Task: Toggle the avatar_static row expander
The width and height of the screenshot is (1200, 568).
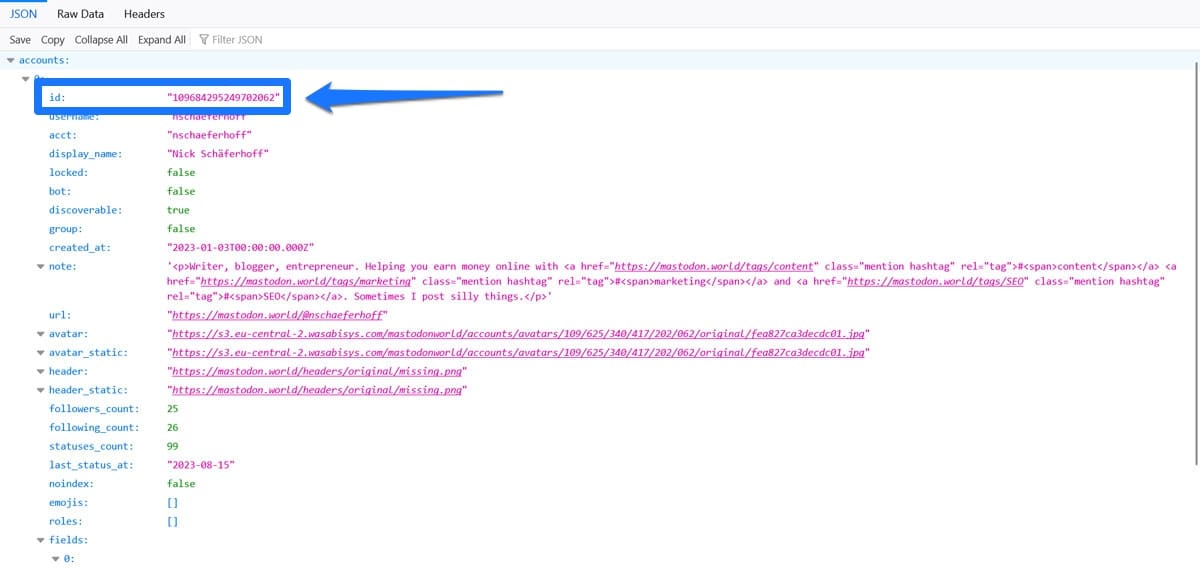Action: point(40,352)
